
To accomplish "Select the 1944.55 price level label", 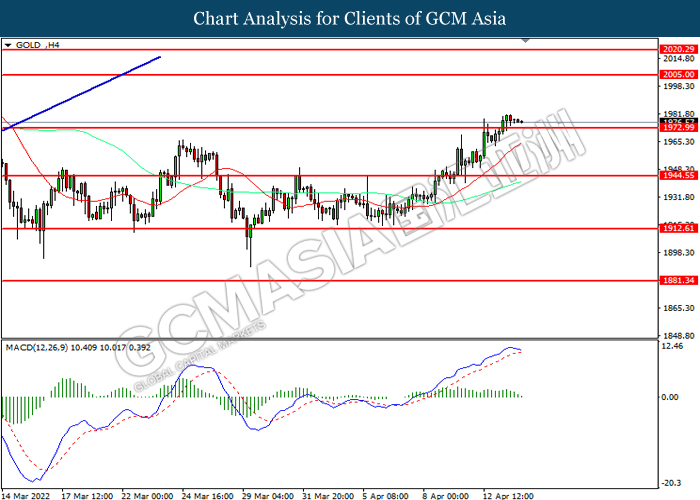I will [x=678, y=175].
